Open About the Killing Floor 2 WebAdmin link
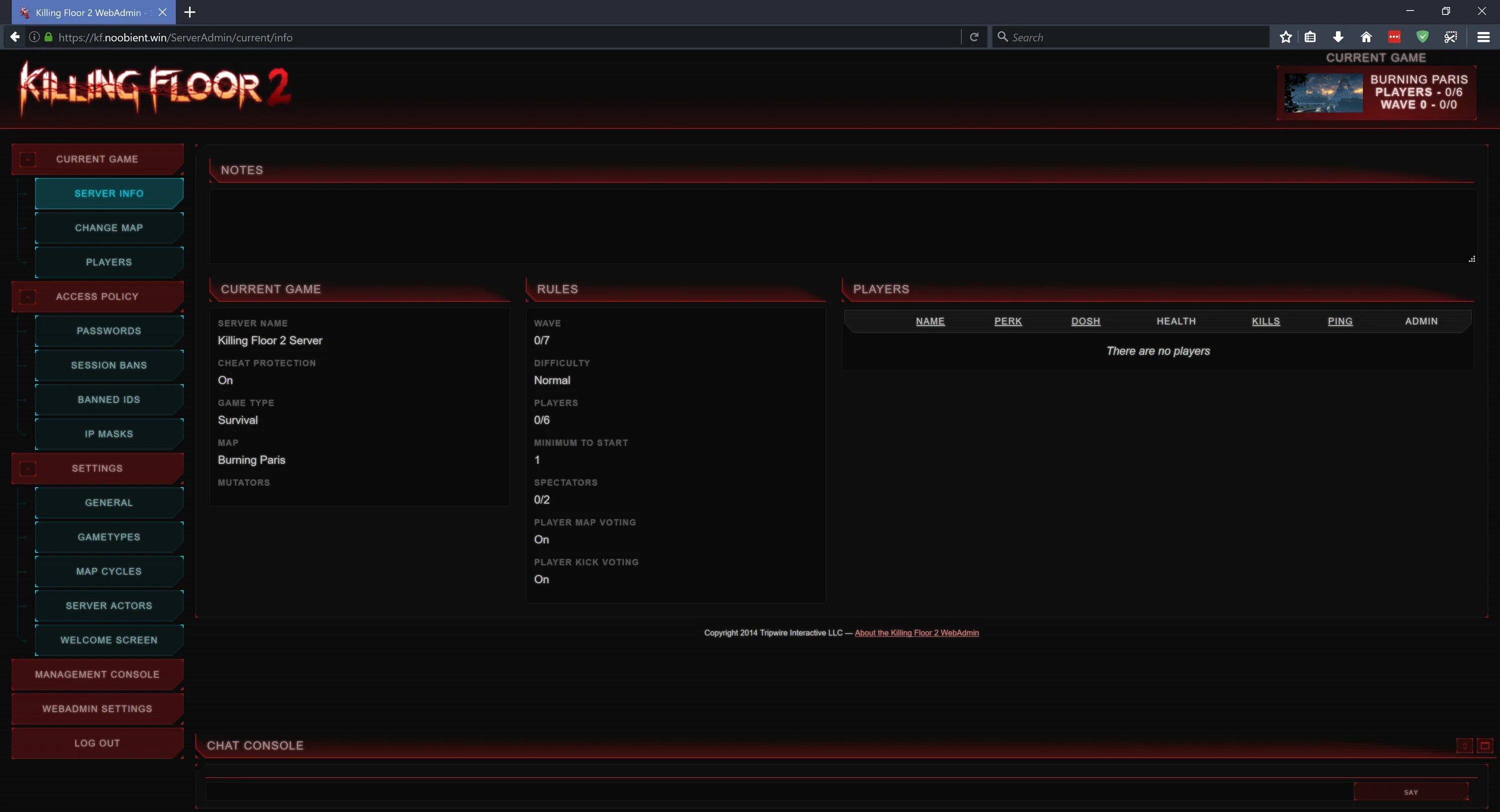The width and height of the screenshot is (1500, 812). pos(916,633)
